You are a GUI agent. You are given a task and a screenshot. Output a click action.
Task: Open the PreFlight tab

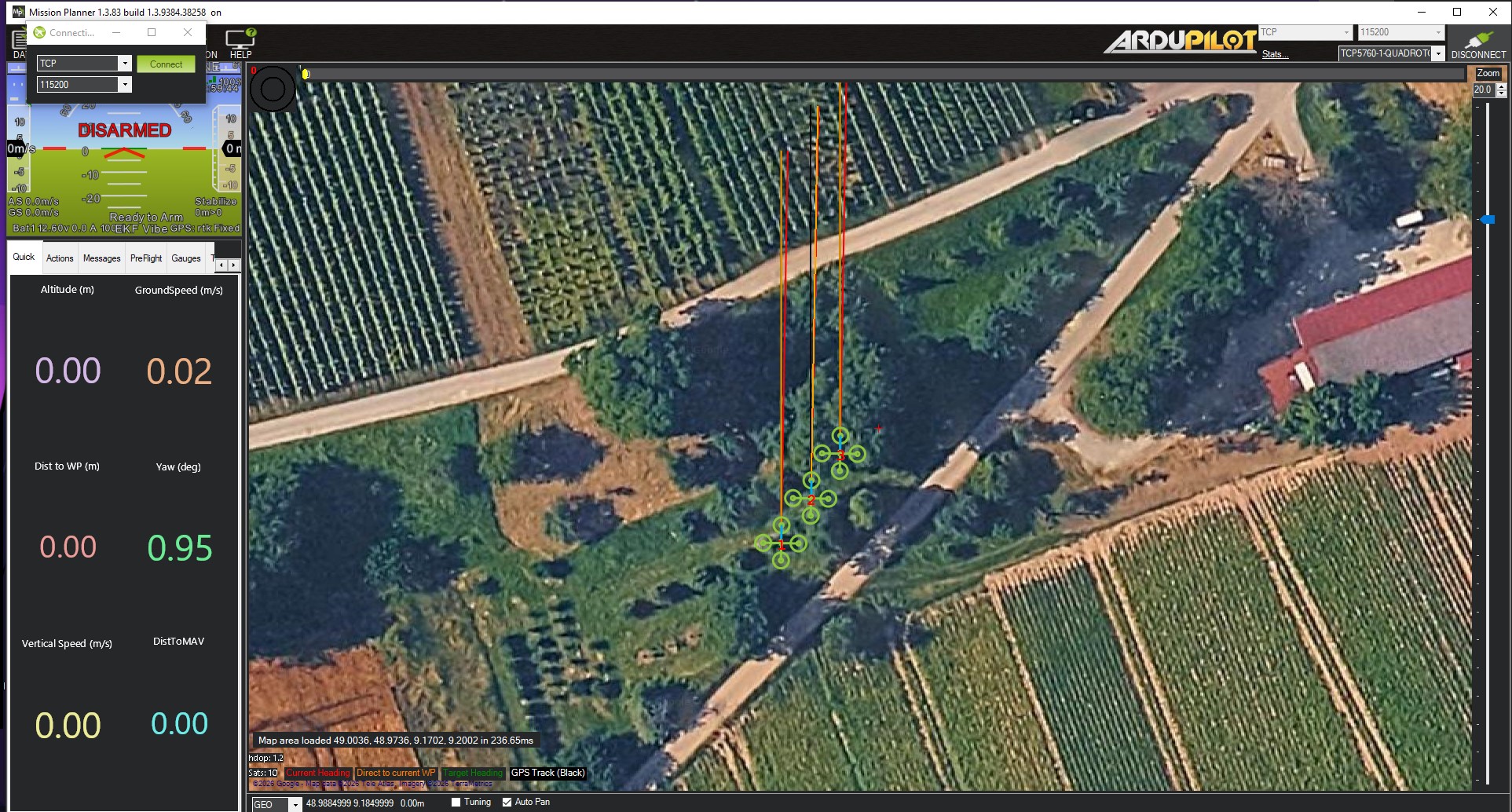pyautogui.click(x=146, y=258)
